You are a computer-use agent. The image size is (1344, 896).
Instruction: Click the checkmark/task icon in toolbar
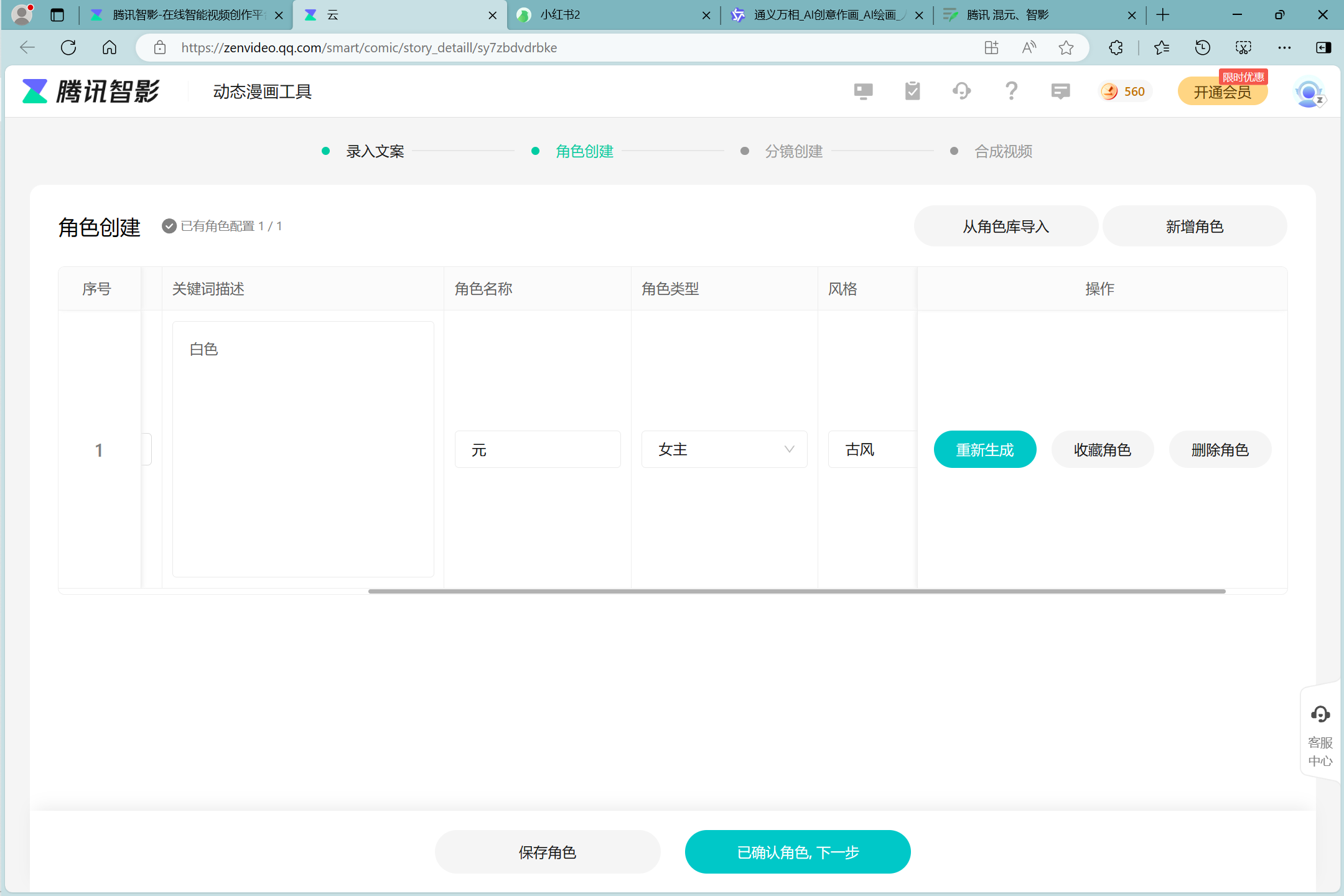click(x=910, y=91)
